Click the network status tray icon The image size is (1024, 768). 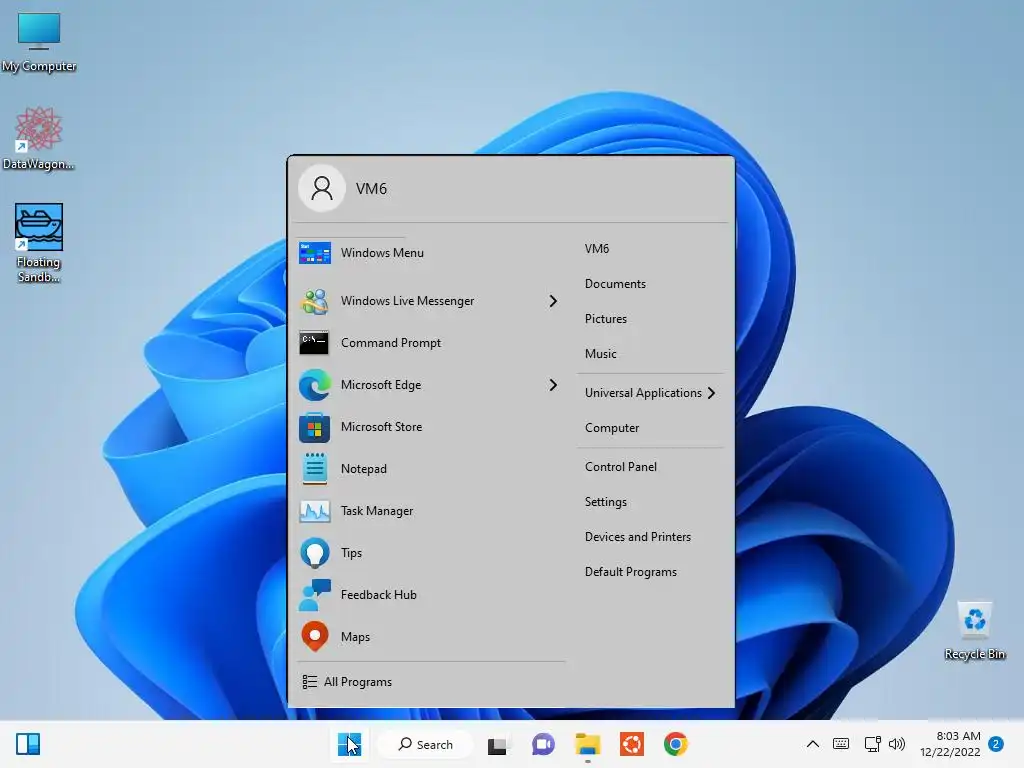(872, 744)
